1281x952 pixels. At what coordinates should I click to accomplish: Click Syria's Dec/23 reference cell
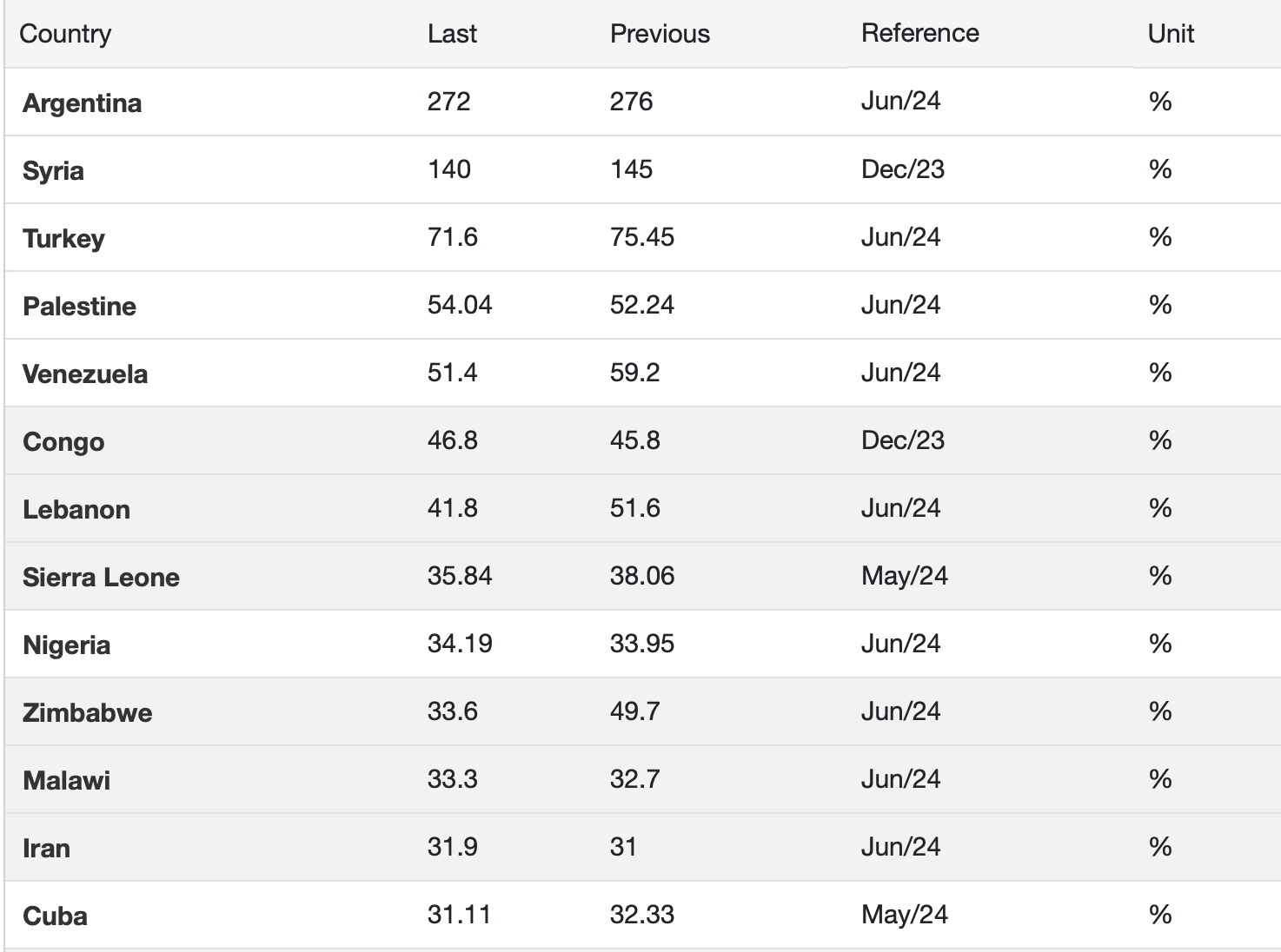tap(902, 169)
